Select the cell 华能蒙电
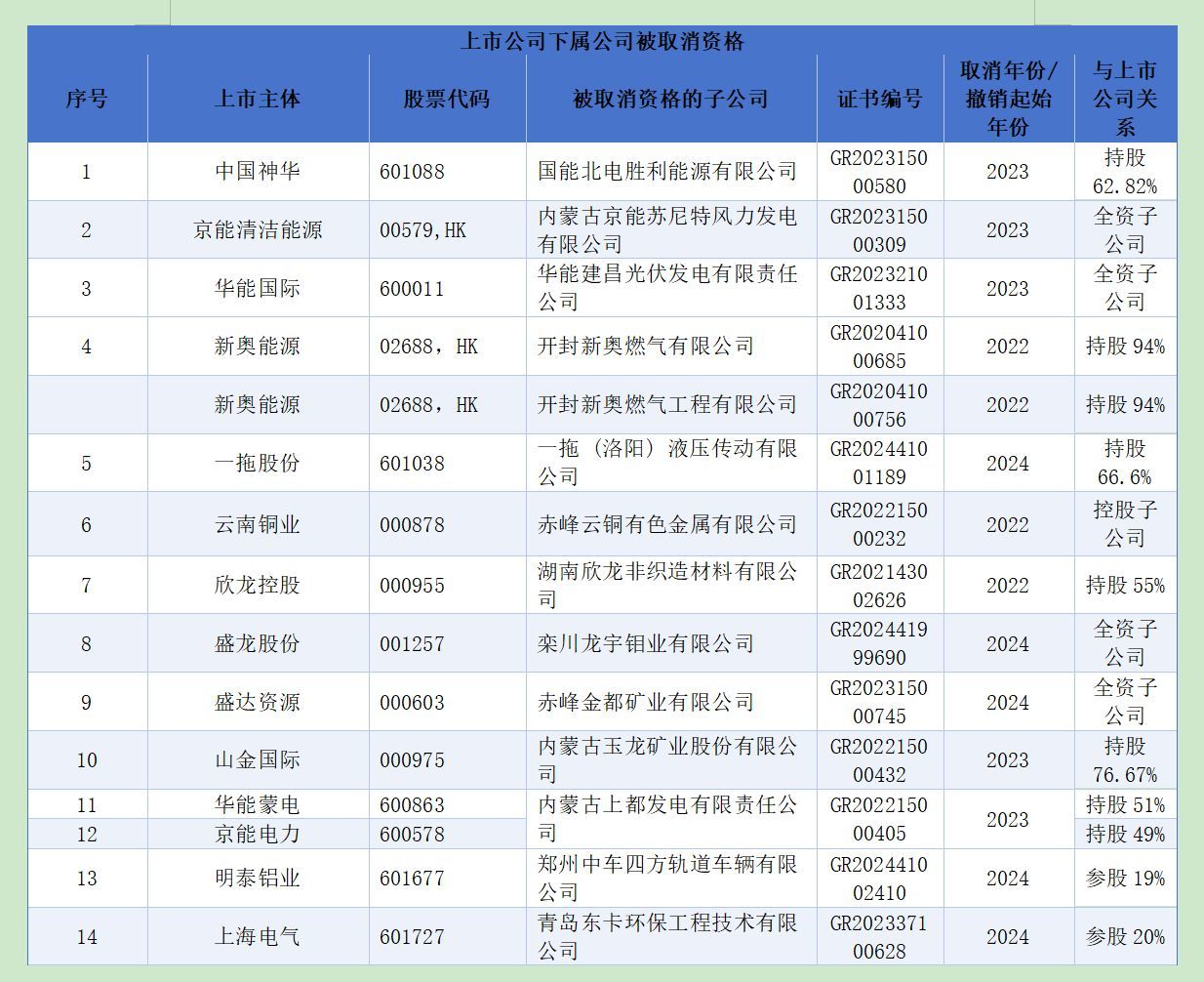The image size is (1204, 982). pos(258,804)
